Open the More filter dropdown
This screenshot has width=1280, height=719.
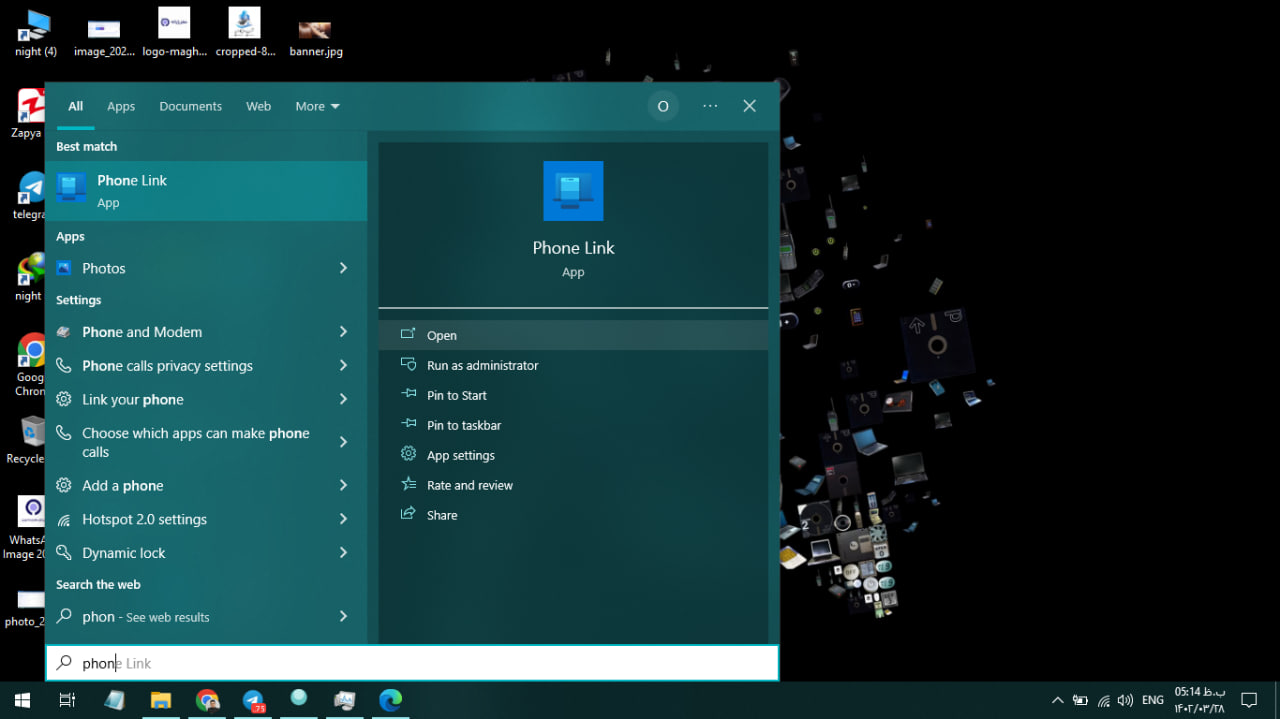tap(317, 106)
